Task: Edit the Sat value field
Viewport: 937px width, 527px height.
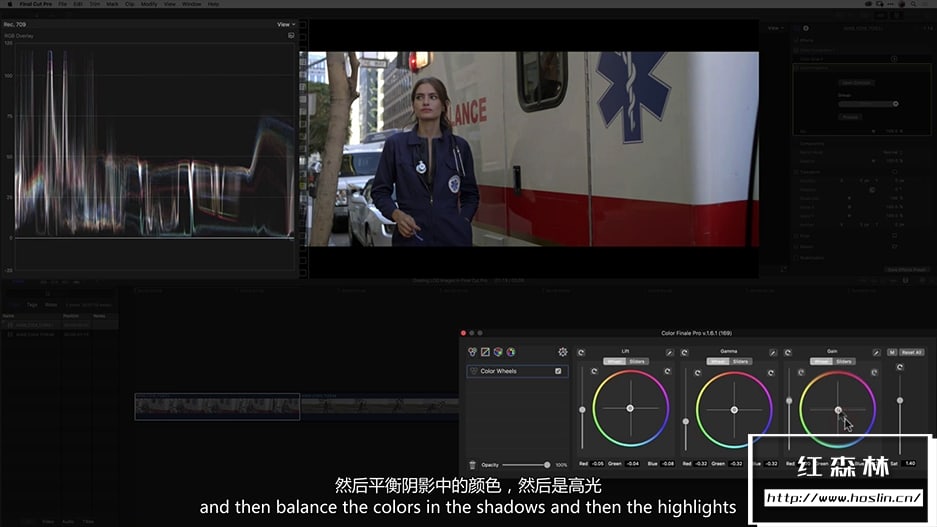Action: tap(910, 464)
